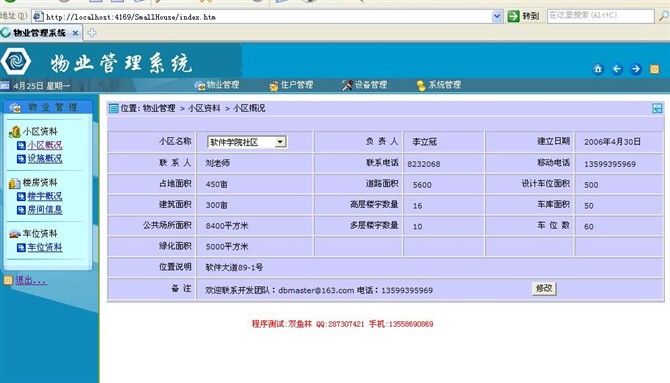Click the orange square icon in header
670x383 pixels.
[655, 69]
